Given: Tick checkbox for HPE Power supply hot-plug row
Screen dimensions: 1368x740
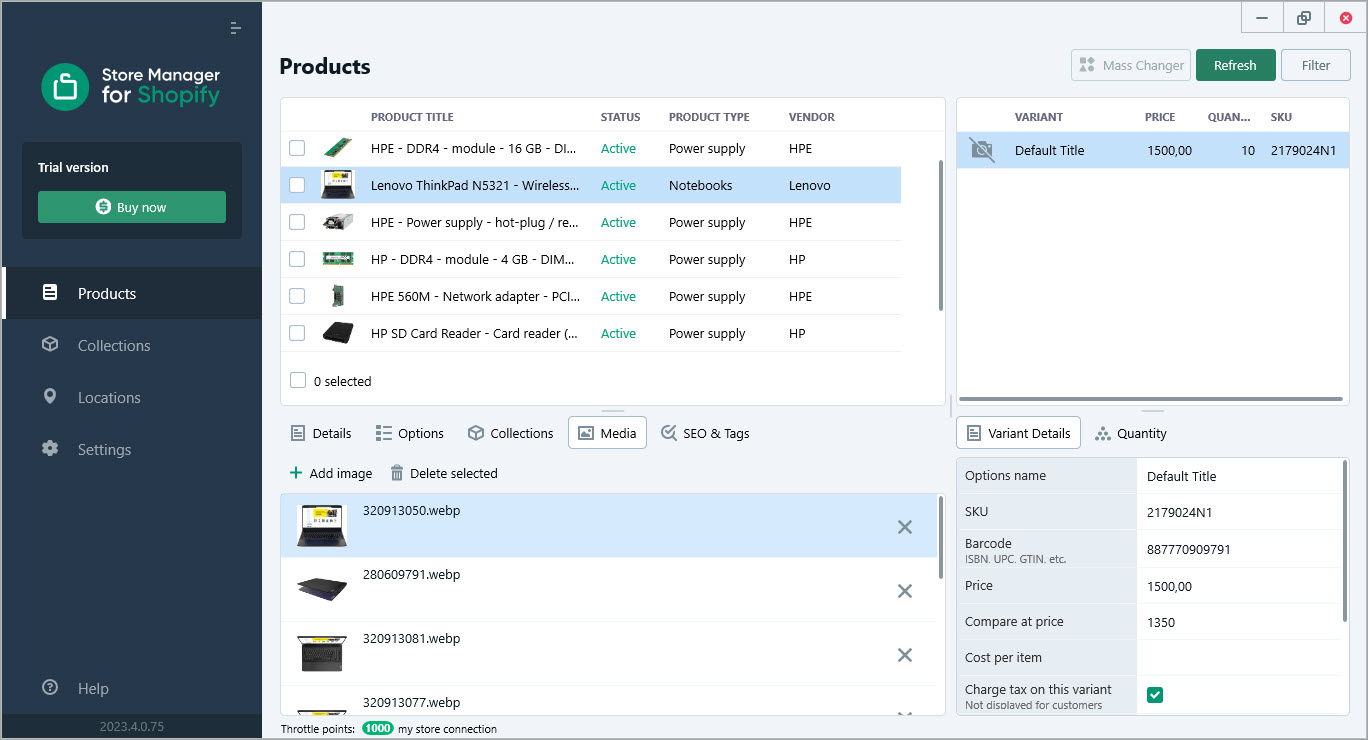Looking at the screenshot, I should [297, 222].
